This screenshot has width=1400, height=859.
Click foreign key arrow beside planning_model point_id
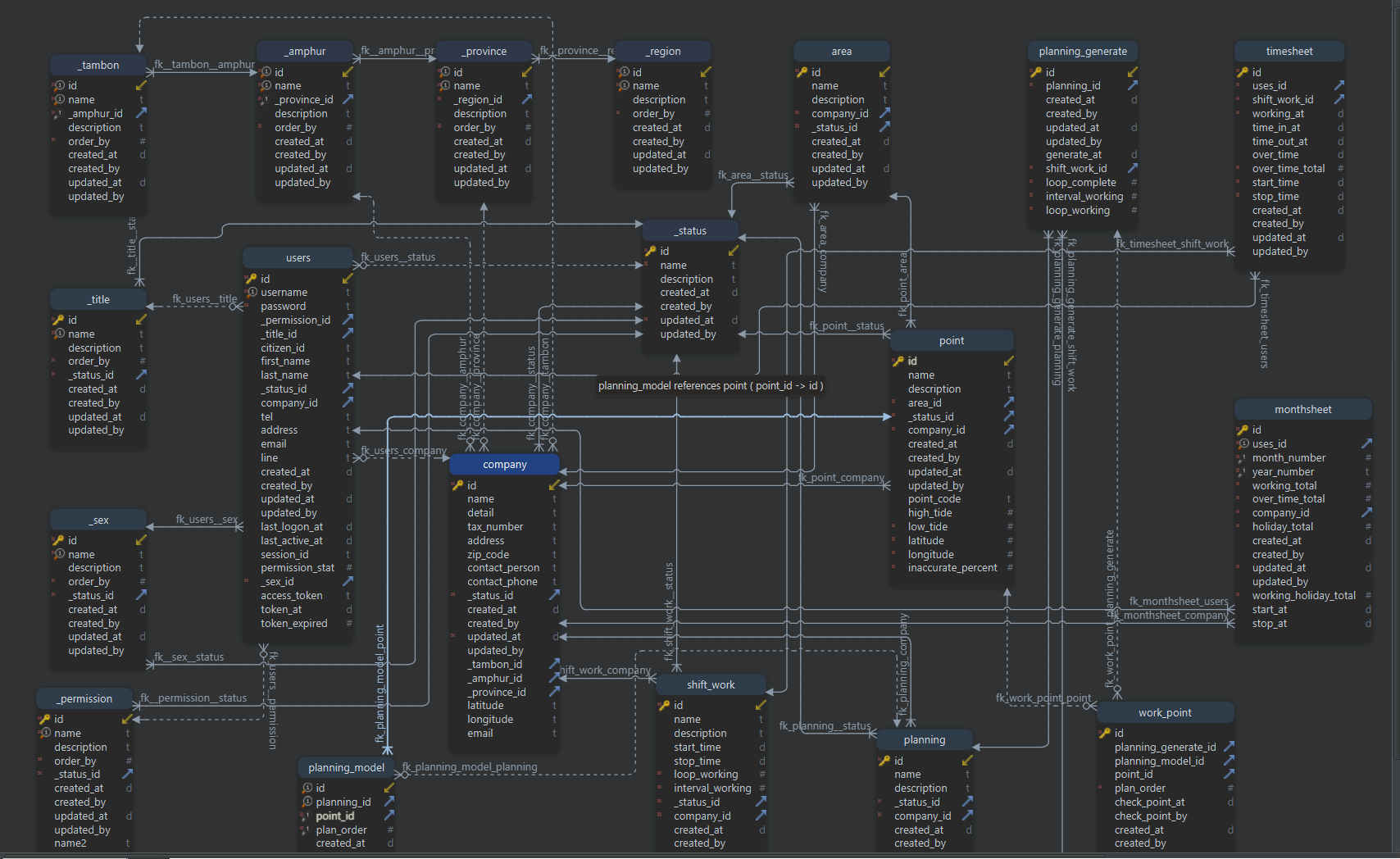tap(389, 816)
